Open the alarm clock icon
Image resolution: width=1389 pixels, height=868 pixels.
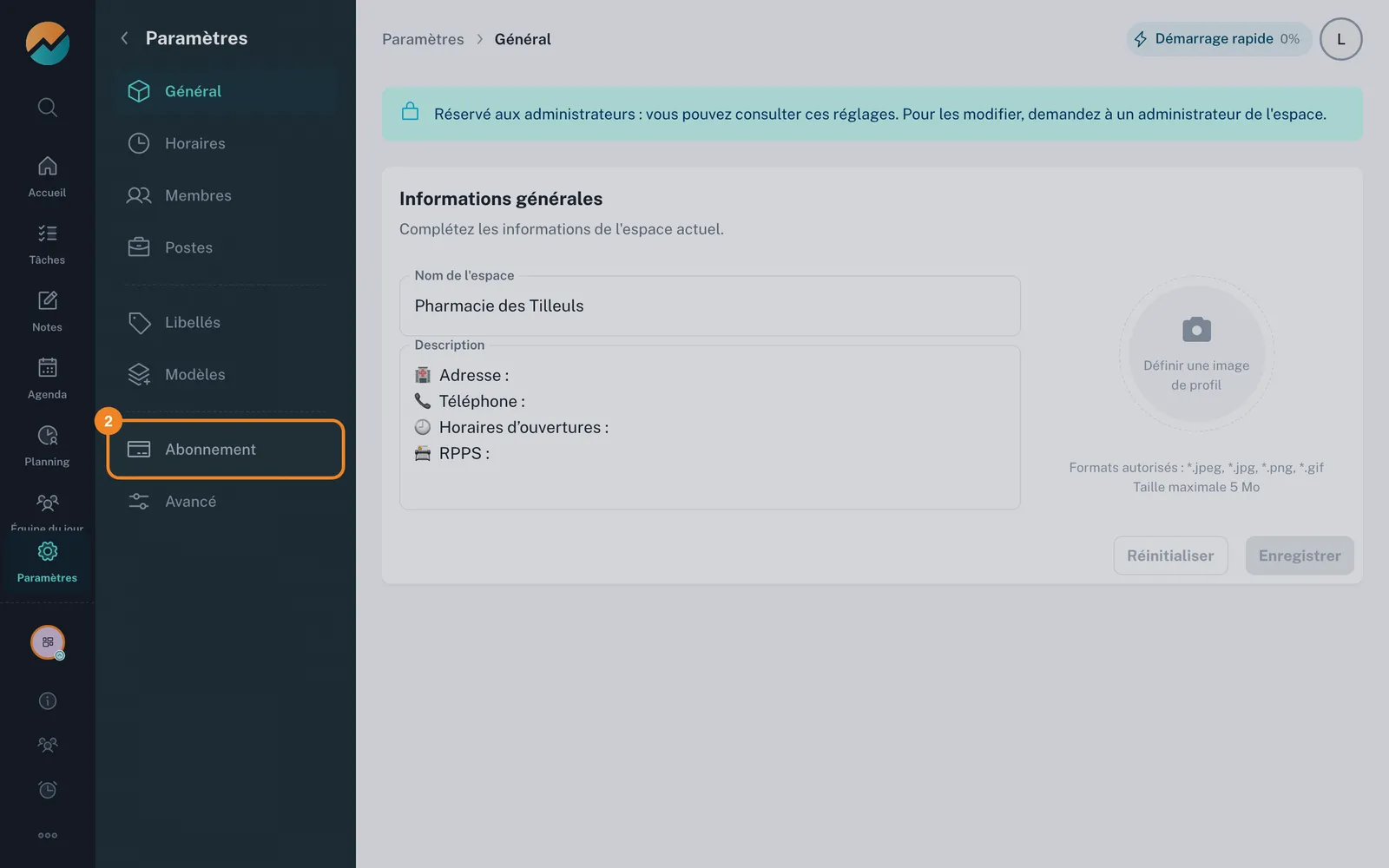(48, 790)
